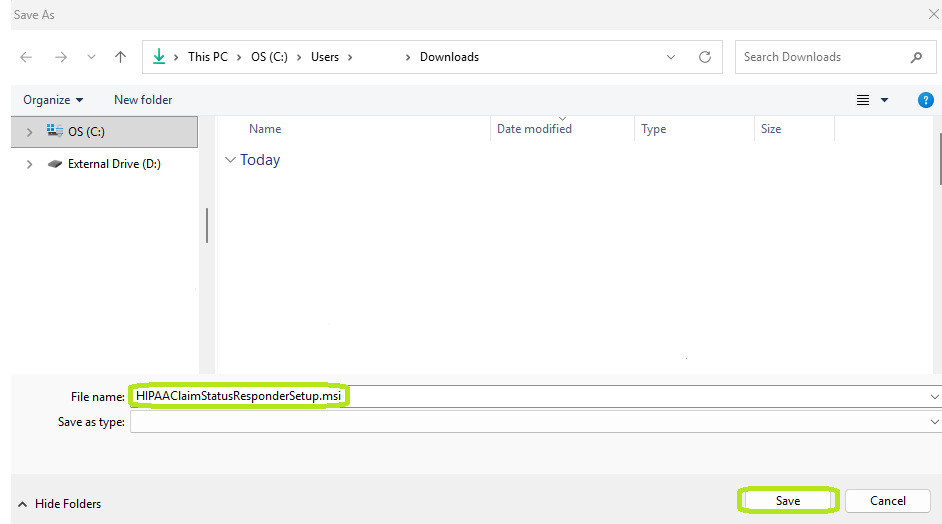Click the Cancel button
Image resolution: width=942 pixels, height=524 pixels.
point(887,501)
